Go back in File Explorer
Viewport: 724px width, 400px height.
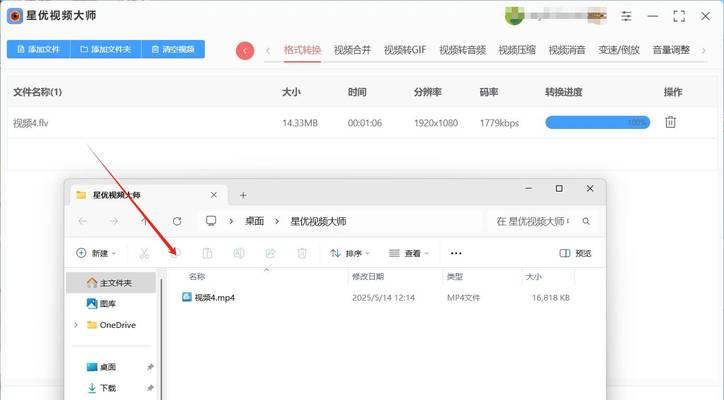(x=83, y=221)
